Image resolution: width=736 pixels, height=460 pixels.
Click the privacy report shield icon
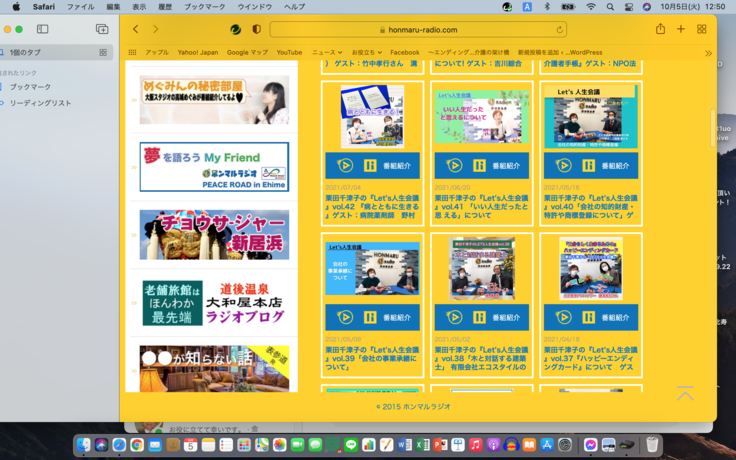pyautogui.click(x=257, y=30)
